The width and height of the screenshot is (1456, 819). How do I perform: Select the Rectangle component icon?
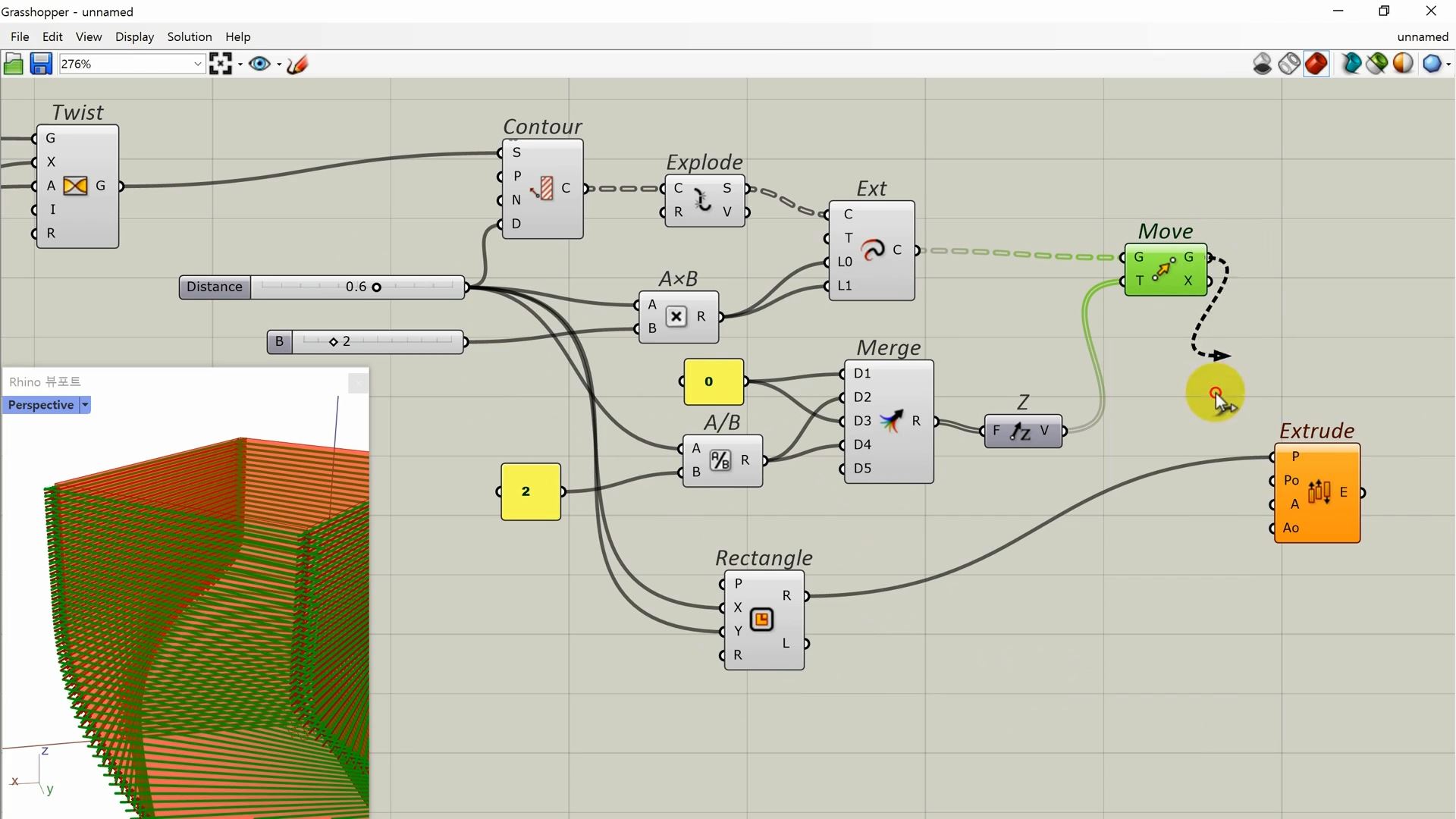point(761,620)
